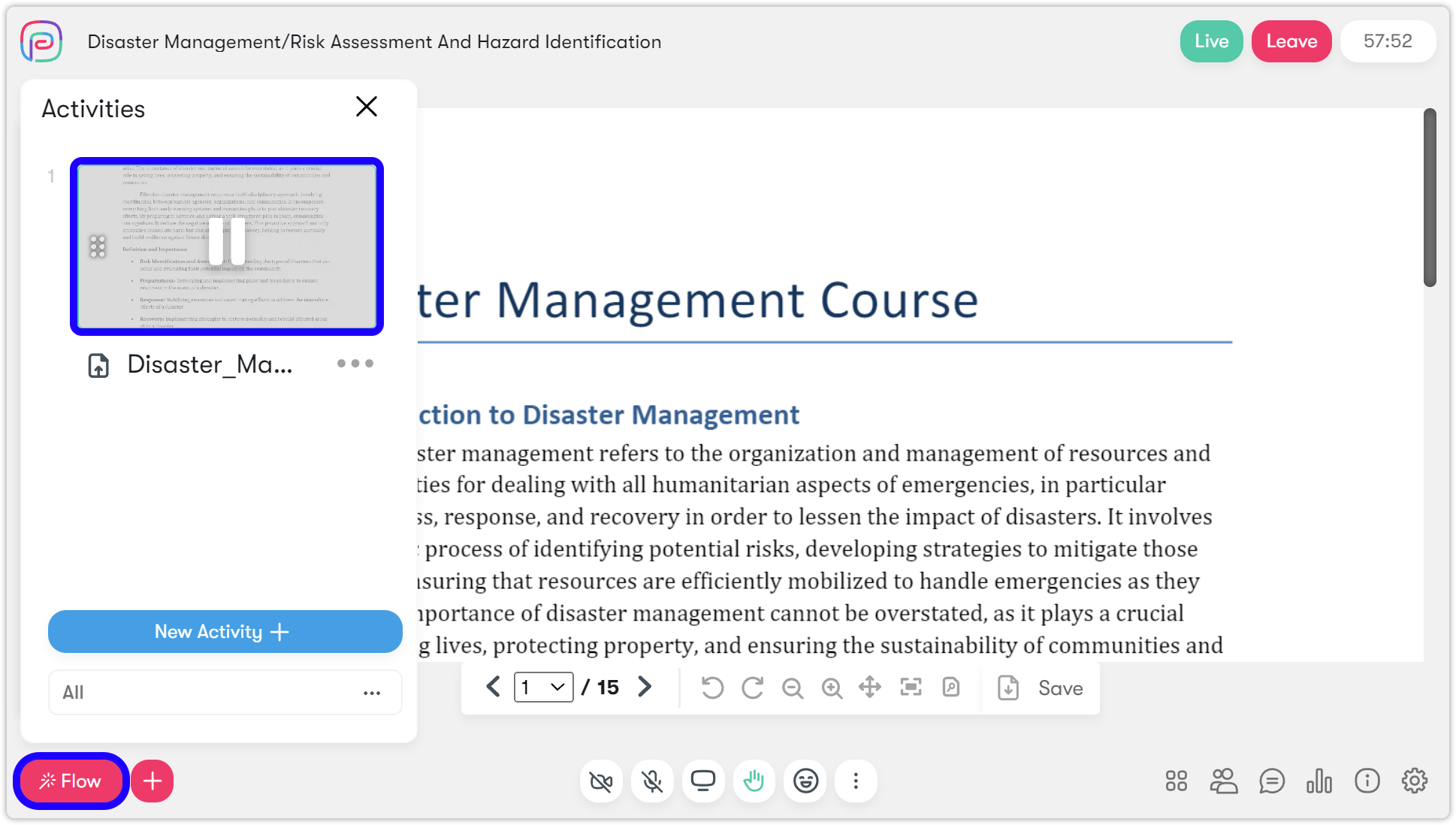Select the pan/move tool
1456x825 pixels.
click(870, 687)
